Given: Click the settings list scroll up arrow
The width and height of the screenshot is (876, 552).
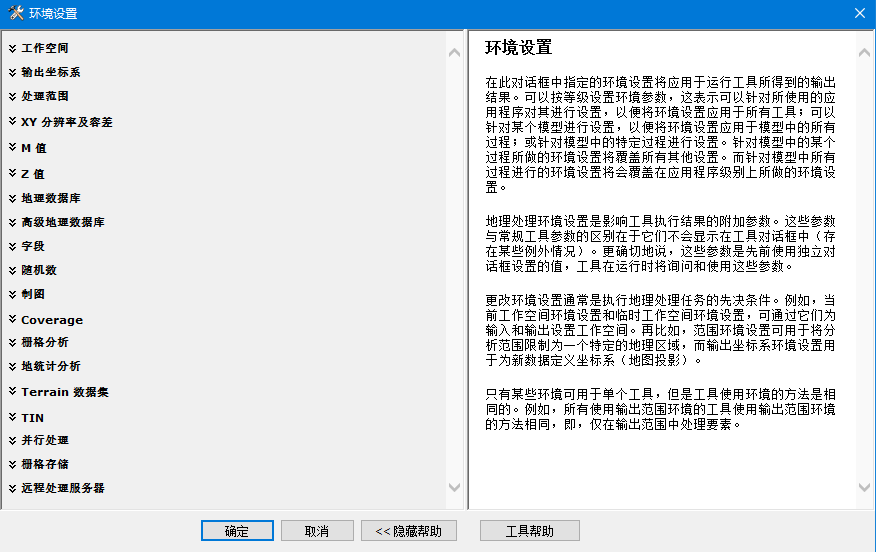Looking at the screenshot, I should (x=455, y=53).
